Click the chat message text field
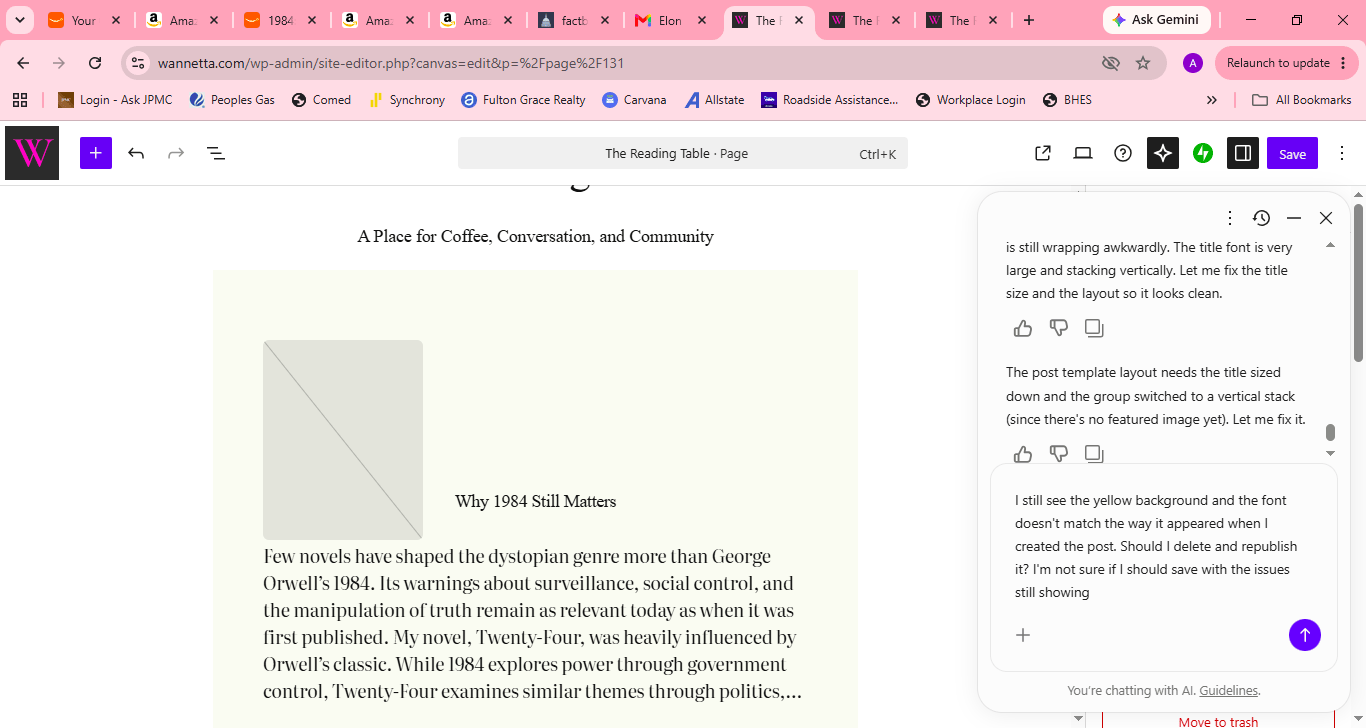The height and width of the screenshot is (728, 1366). pyautogui.click(x=1164, y=547)
